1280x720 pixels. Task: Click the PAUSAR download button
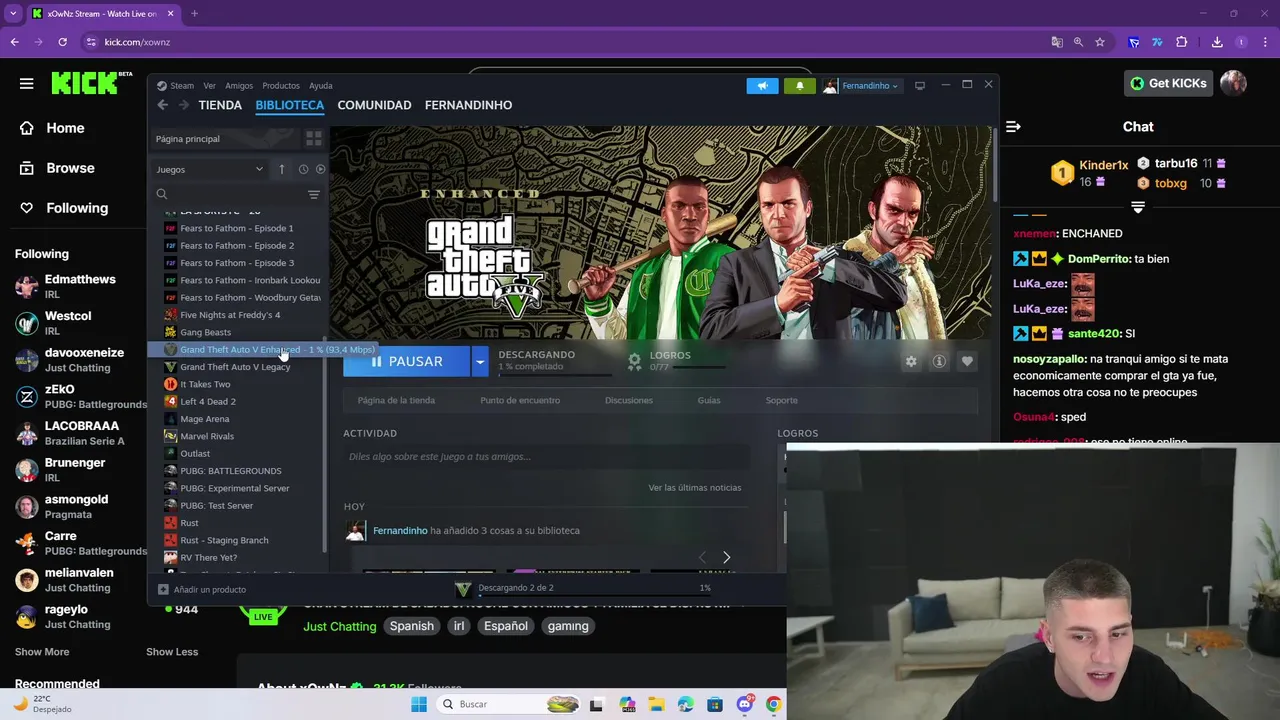pyautogui.click(x=406, y=361)
